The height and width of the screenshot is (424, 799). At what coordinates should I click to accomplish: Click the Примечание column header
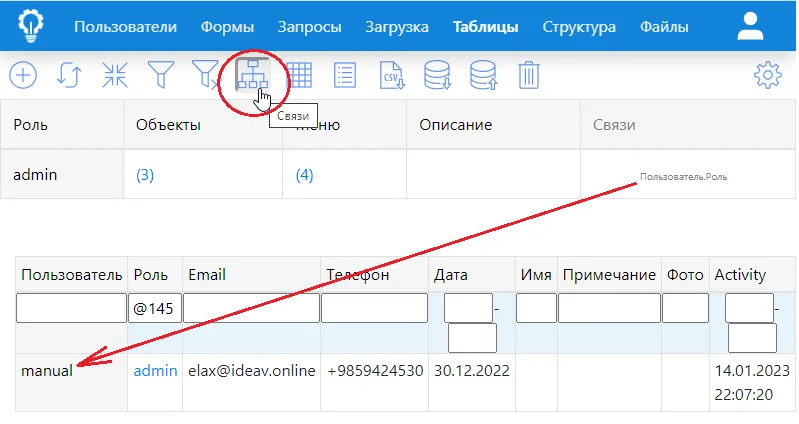(x=609, y=275)
